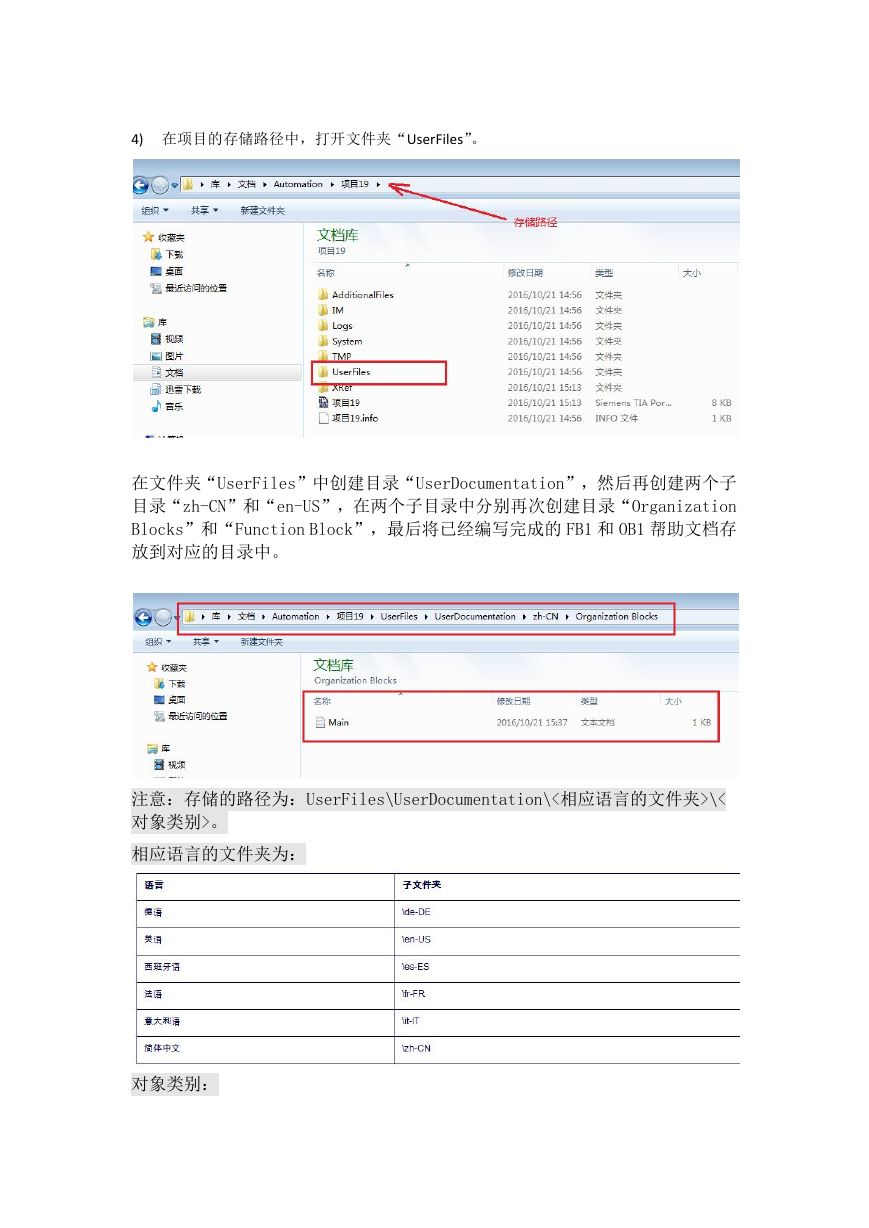Open 视频 in the Organization Blocks window sidebar

pyautogui.click(x=169, y=765)
